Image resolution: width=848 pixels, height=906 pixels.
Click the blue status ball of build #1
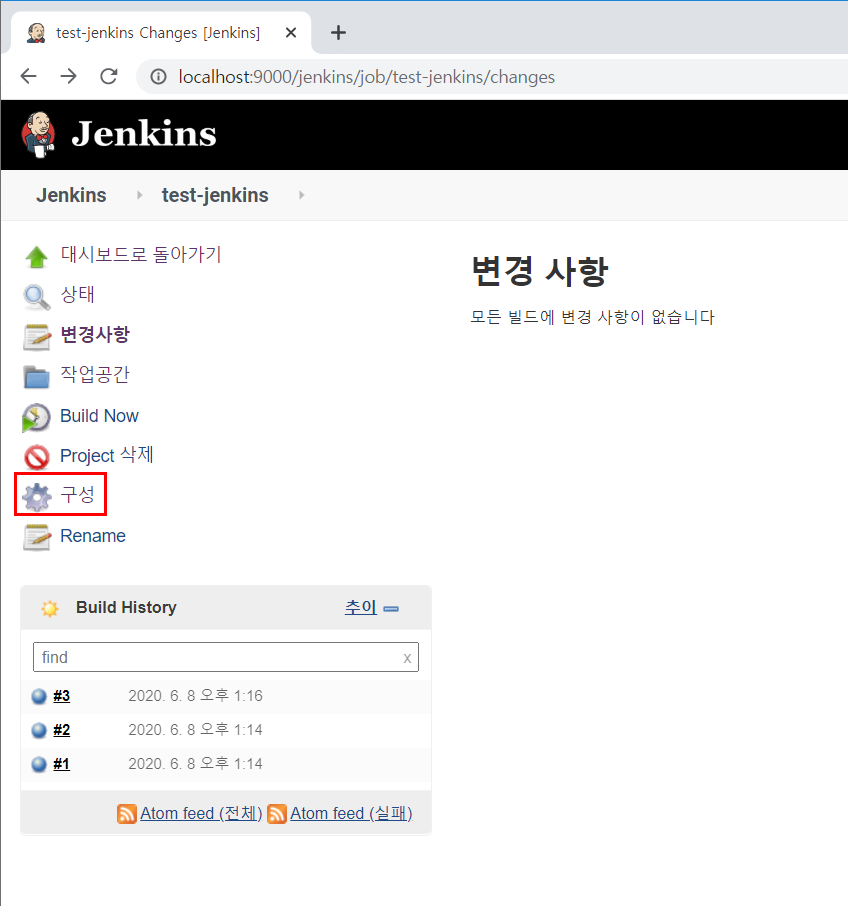pyautogui.click(x=39, y=764)
